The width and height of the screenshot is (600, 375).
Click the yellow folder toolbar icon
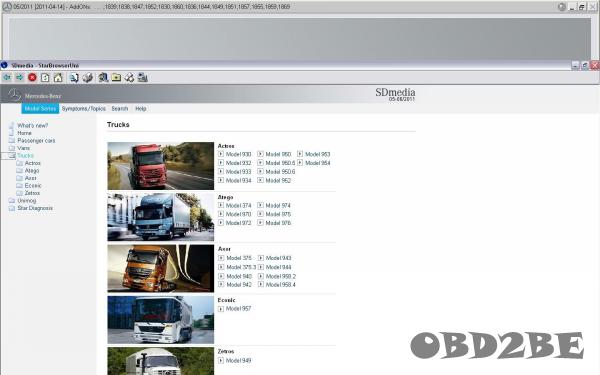tap(116, 78)
